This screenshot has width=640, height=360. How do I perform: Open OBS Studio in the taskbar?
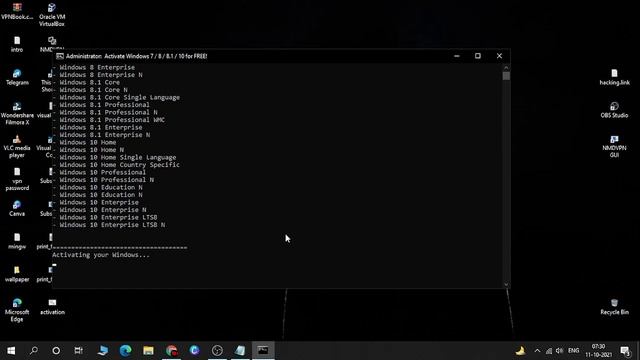point(217,351)
